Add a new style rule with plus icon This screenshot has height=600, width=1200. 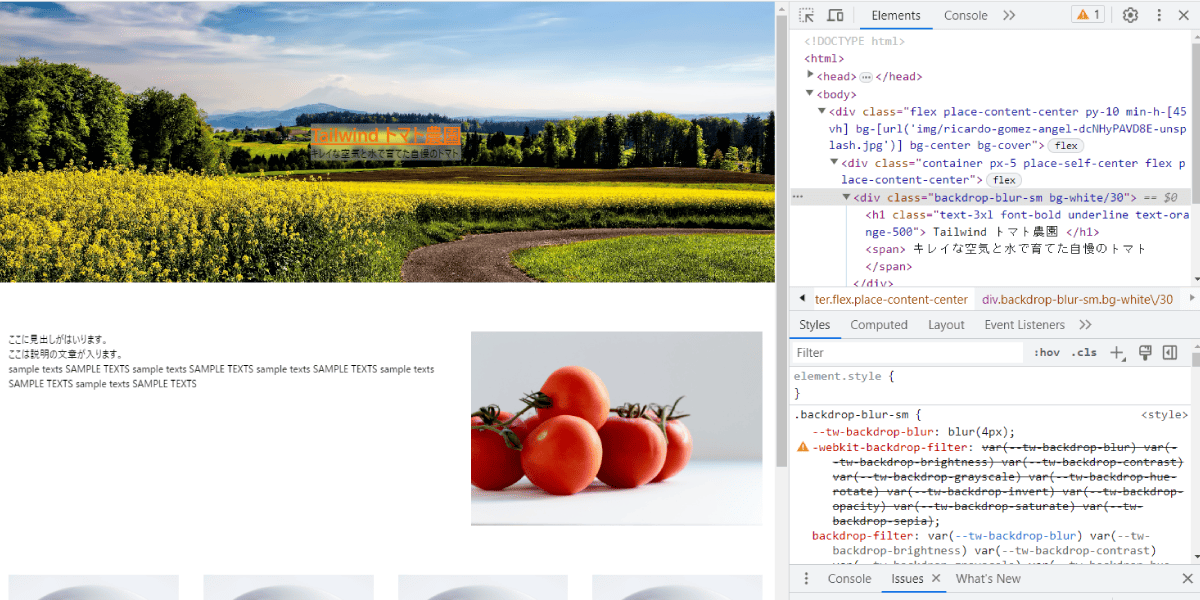coord(1118,353)
